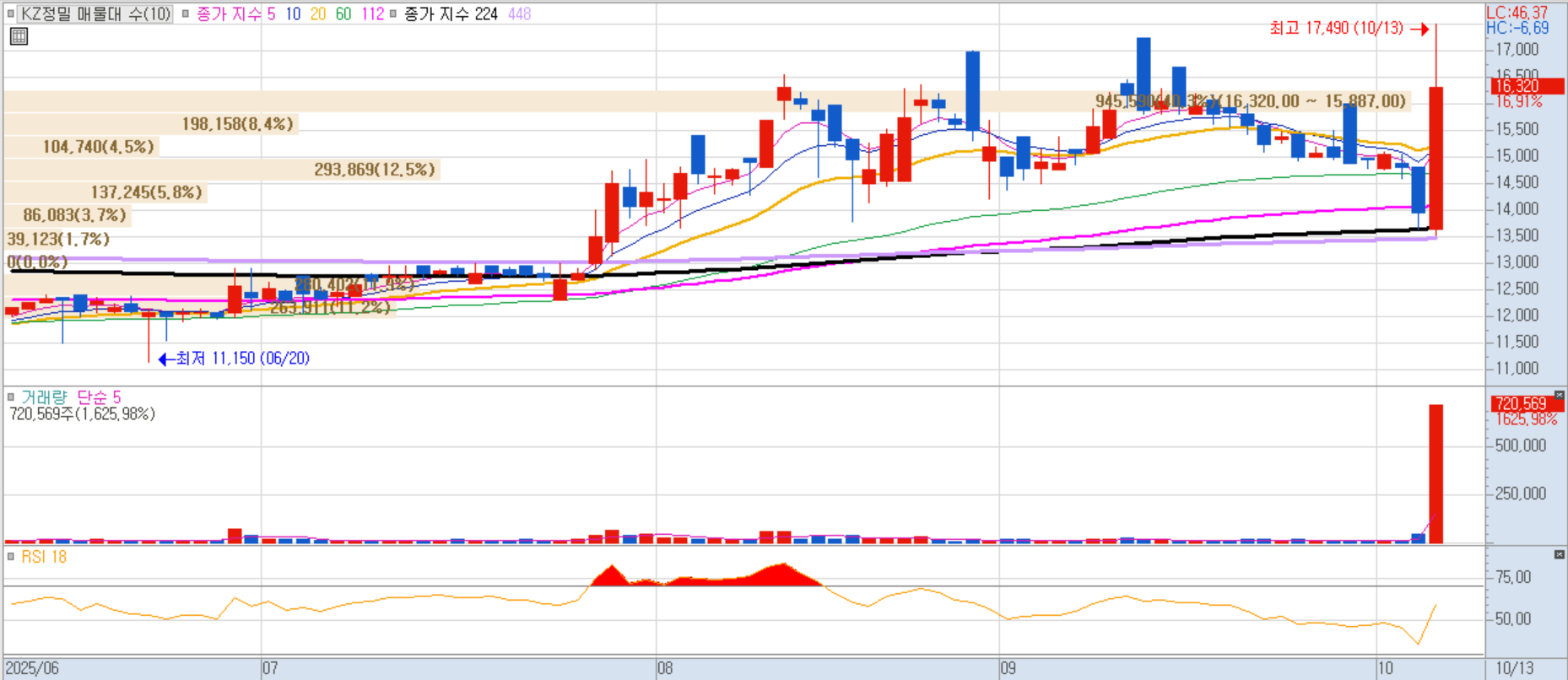Viewport: 1568px width, 680px height.
Task: Click the 단순 5 volume average label
Action: pyautogui.click(x=99, y=397)
